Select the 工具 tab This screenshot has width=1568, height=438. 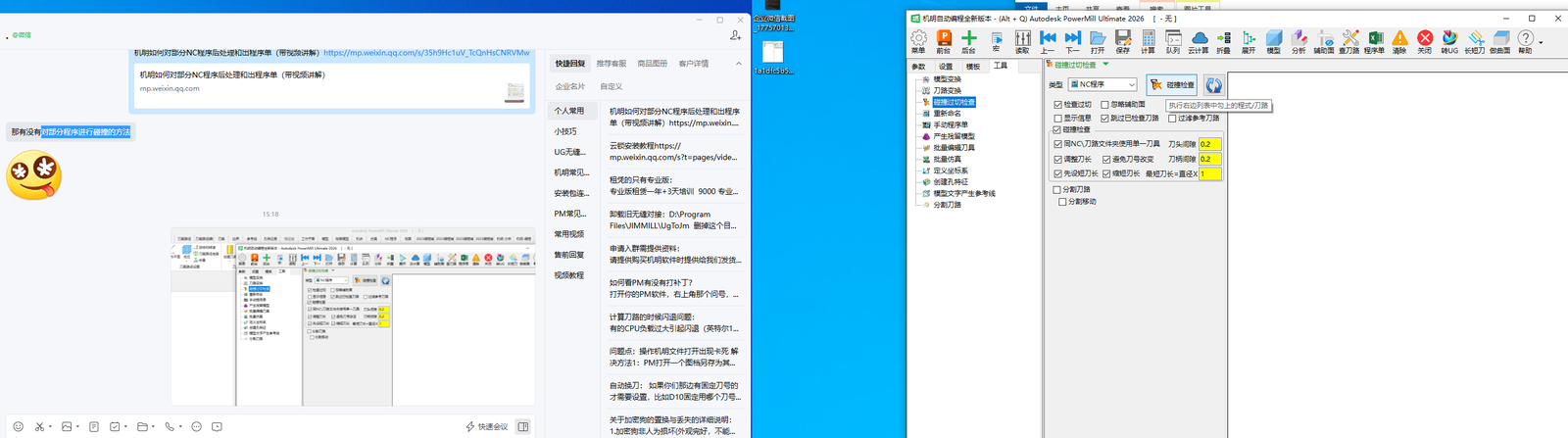[x=1001, y=66]
